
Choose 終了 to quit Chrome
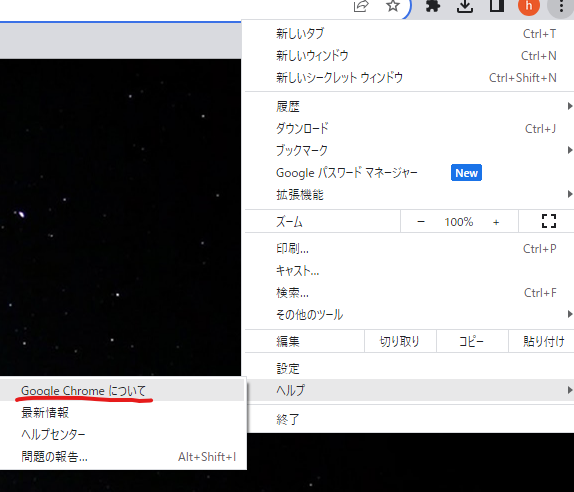pyautogui.click(x=409, y=419)
